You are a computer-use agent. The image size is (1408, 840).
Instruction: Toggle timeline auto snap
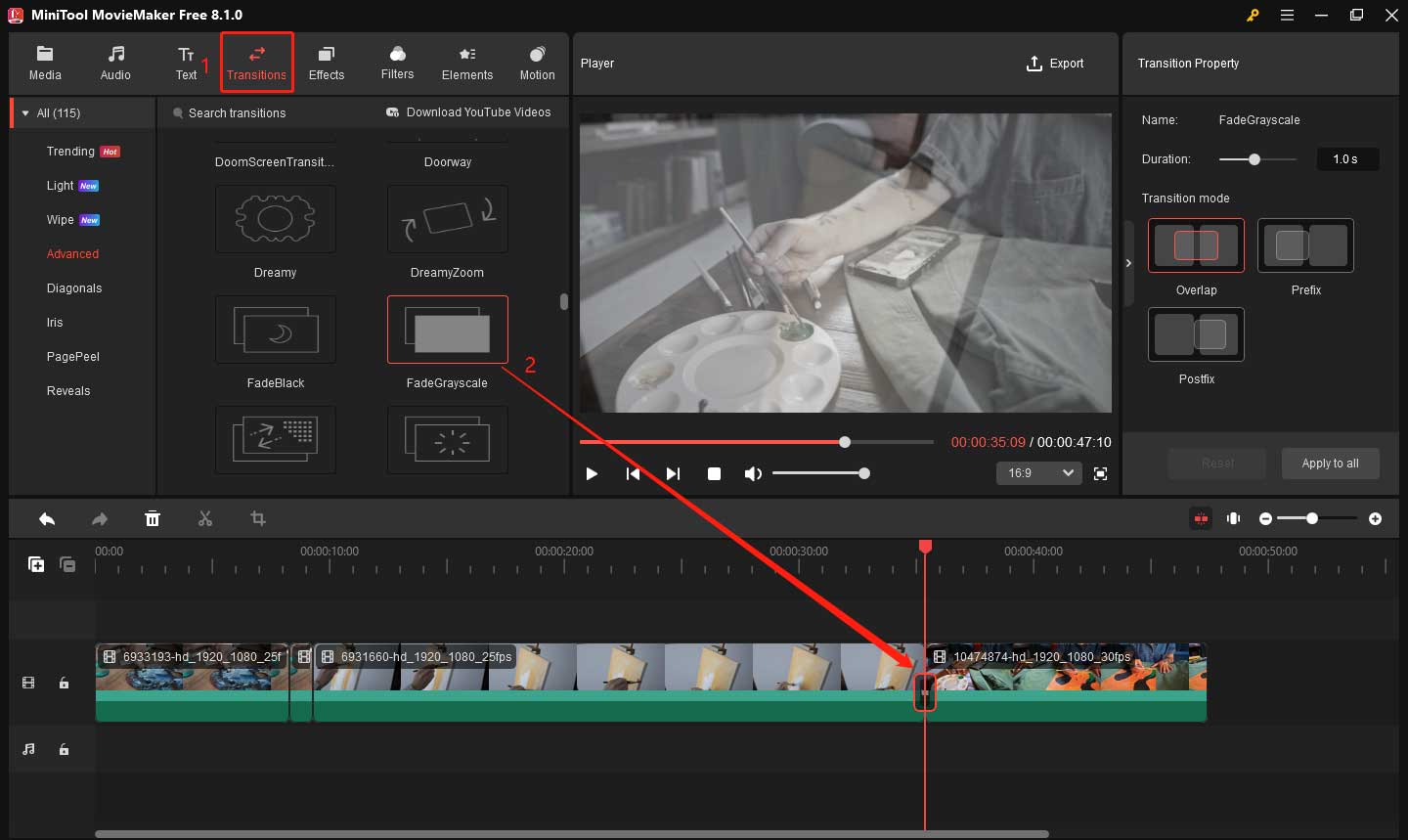[x=1201, y=518]
